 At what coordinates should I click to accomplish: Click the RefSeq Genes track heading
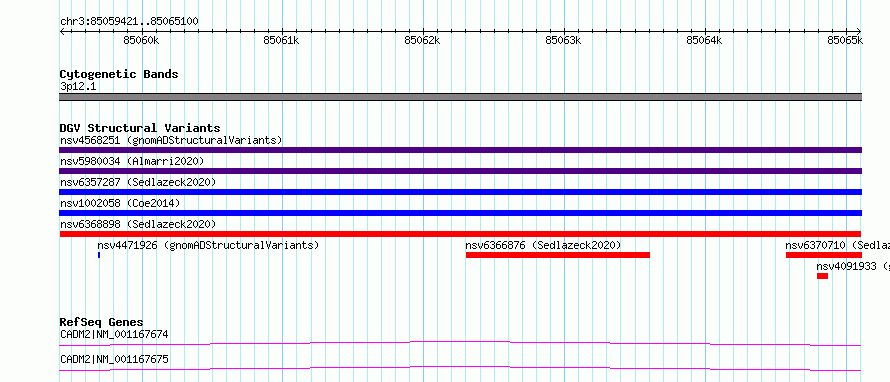(x=102, y=322)
